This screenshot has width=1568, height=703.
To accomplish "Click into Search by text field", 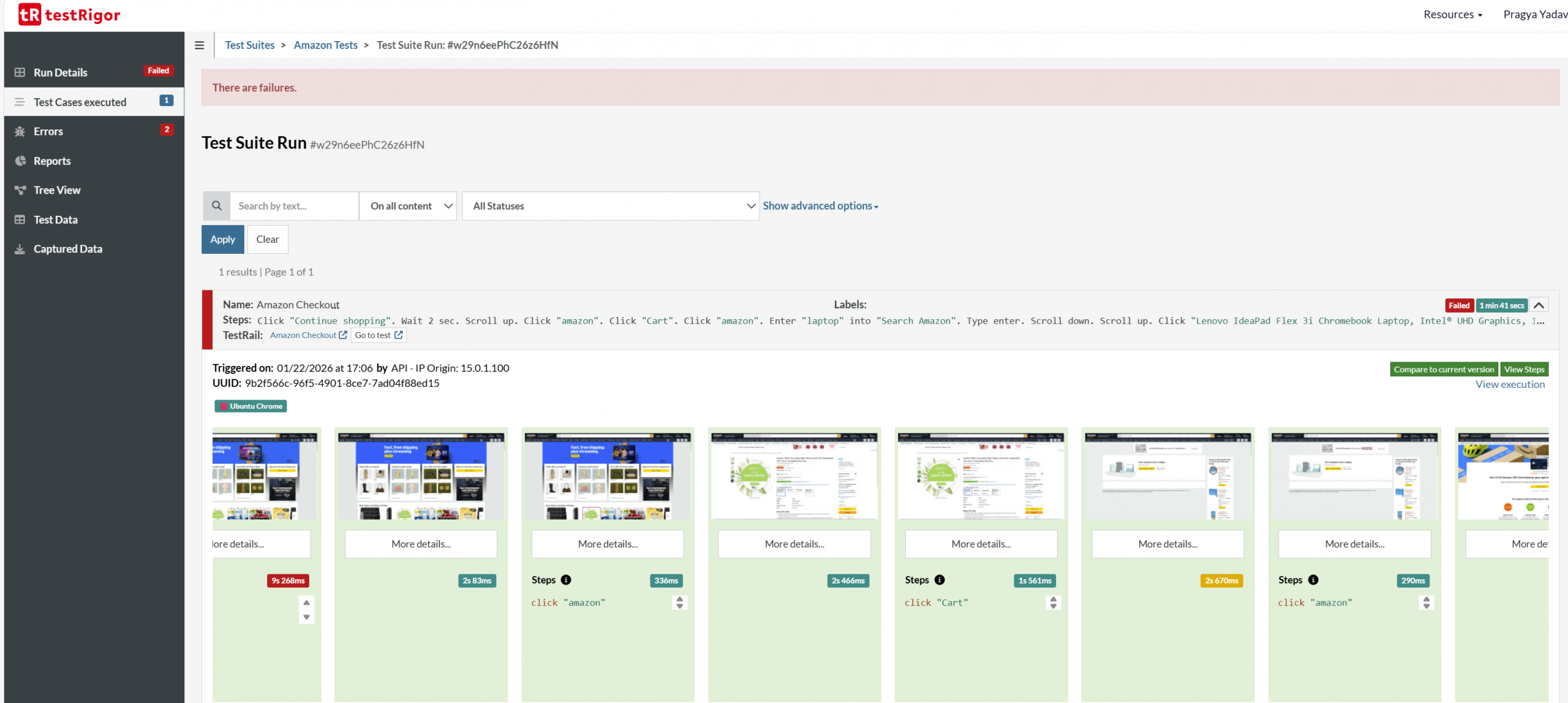I will [x=294, y=206].
